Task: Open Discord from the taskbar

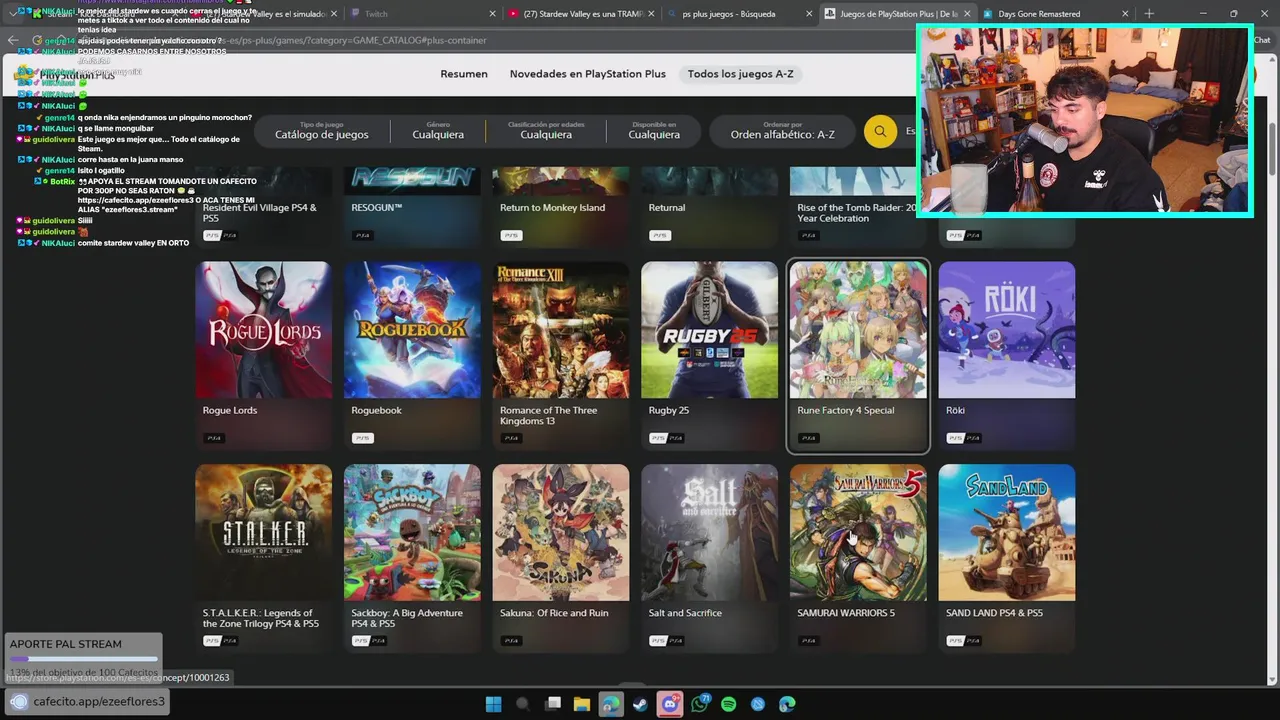Action: 669,704
